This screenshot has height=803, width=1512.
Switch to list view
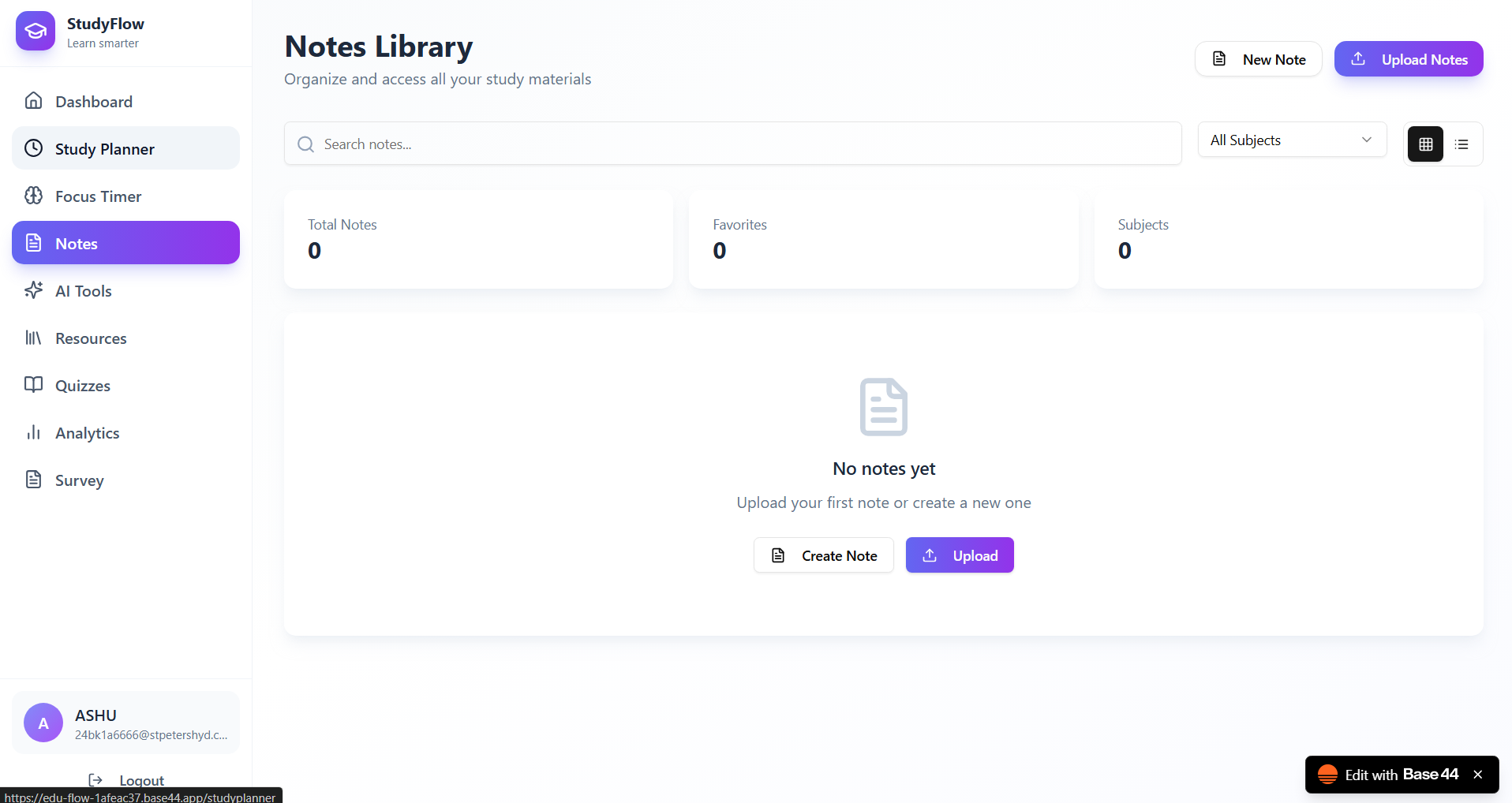coord(1461,144)
